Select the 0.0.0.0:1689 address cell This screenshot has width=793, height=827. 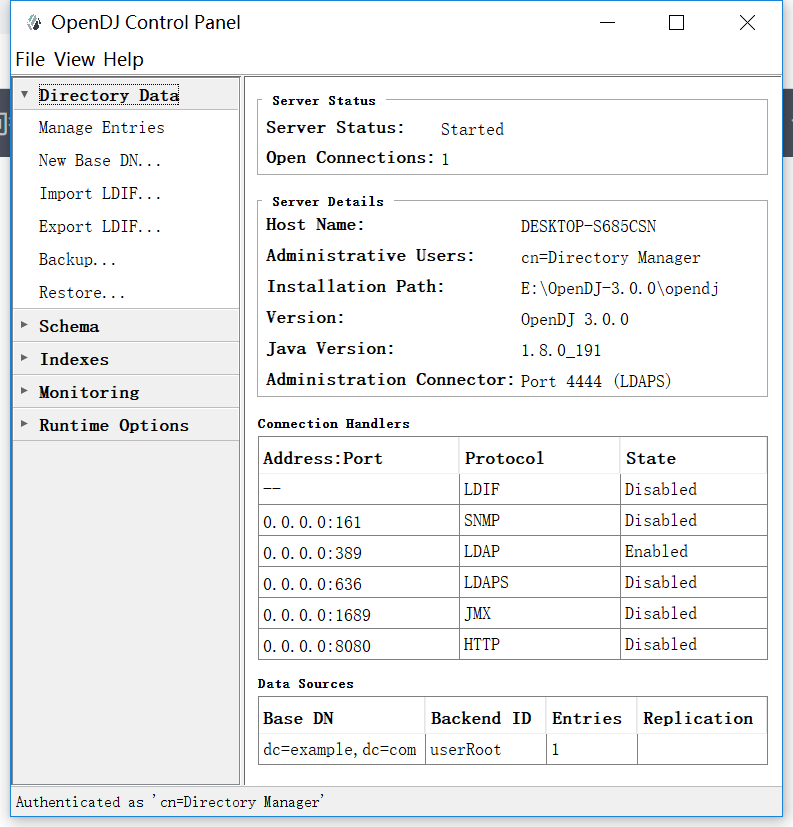pyautogui.click(x=359, y=614)
